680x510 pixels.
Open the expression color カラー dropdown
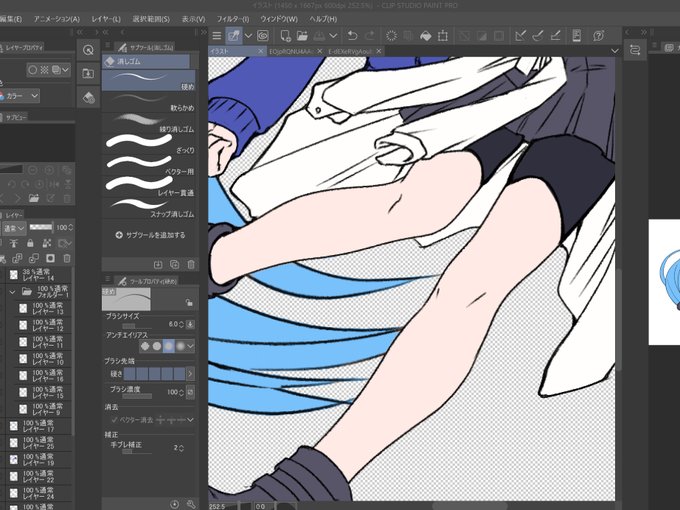[20, 96]
